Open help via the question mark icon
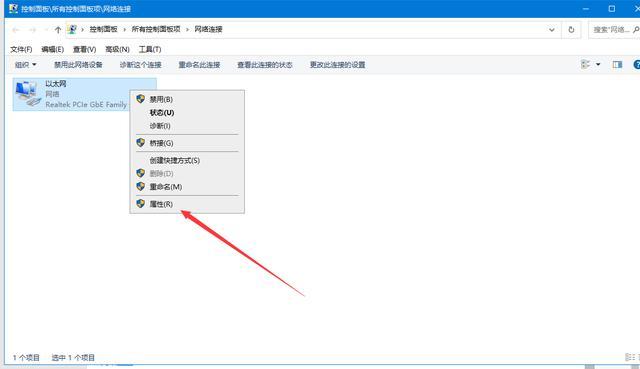Screen dimensions: 640x369 (636, 64)
